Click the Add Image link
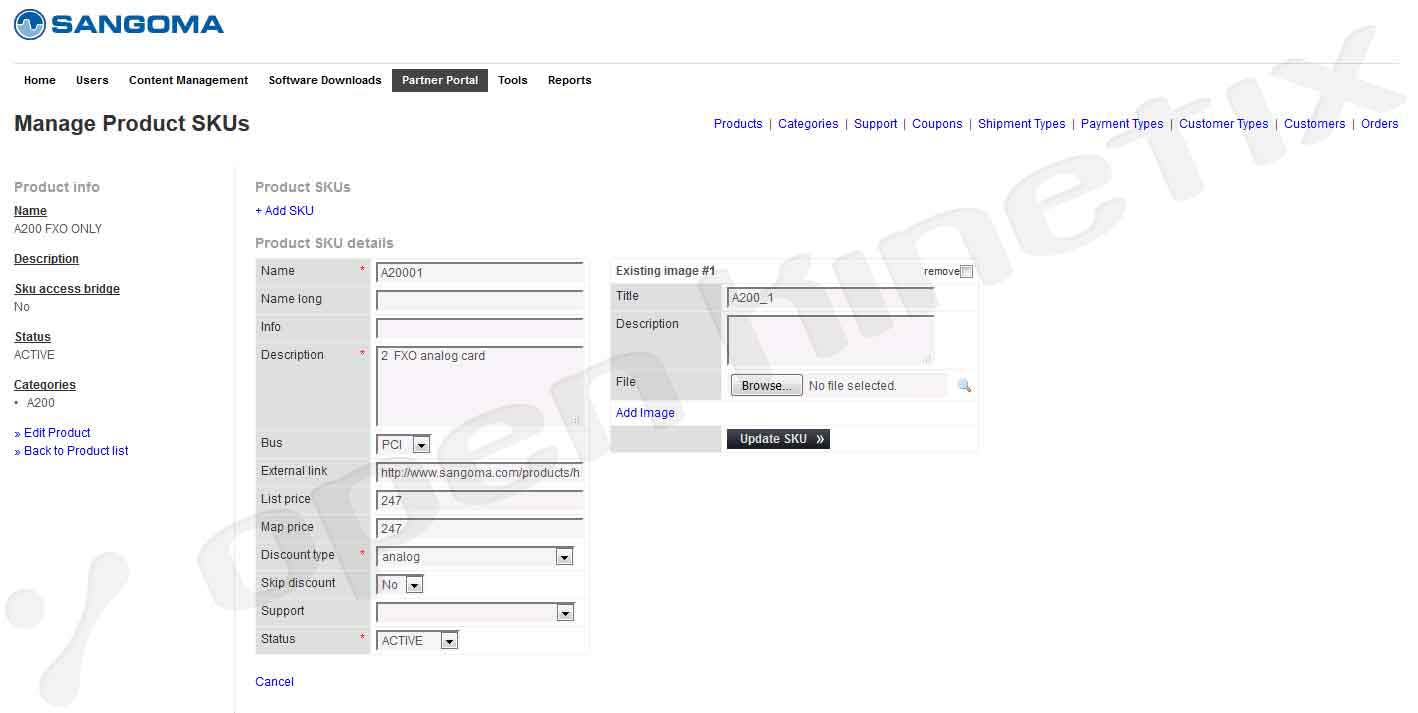Image resolution: width=1418 pixels, height=713 pixels. point(645,413)
